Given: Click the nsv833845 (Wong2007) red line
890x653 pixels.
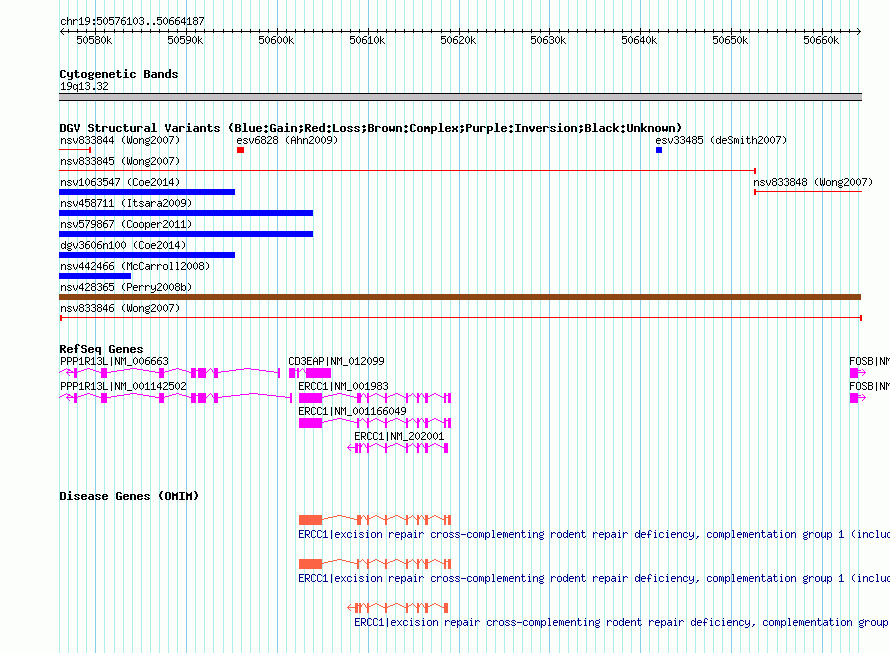Looking at the screenshot, I should point(408,170).
